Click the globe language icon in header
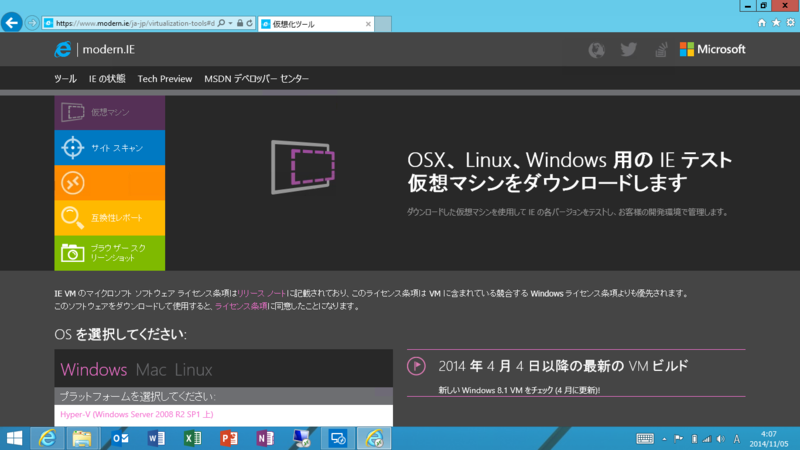800x450 pixels. tap(596, 49)
